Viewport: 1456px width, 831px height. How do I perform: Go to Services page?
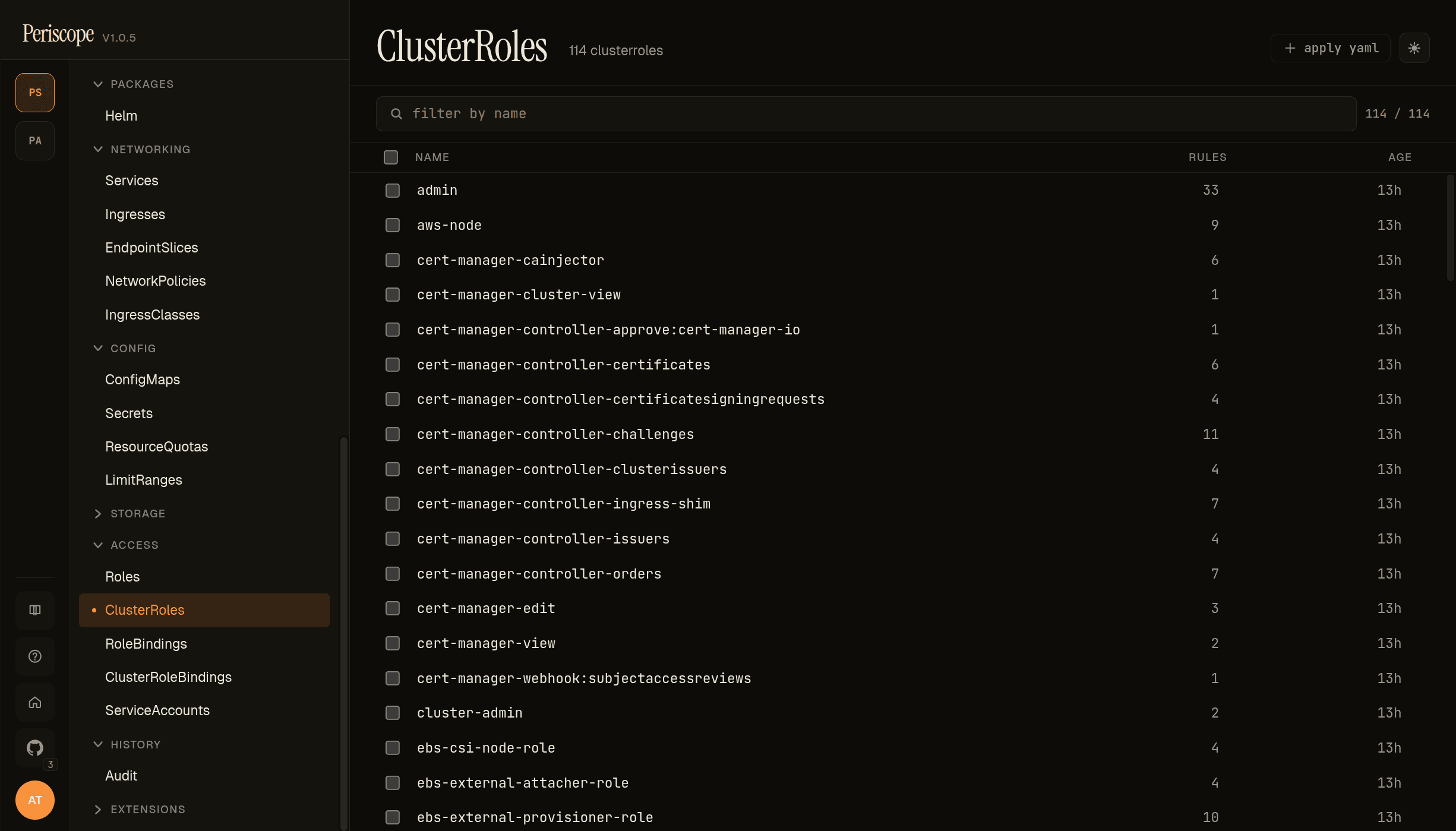204,181
